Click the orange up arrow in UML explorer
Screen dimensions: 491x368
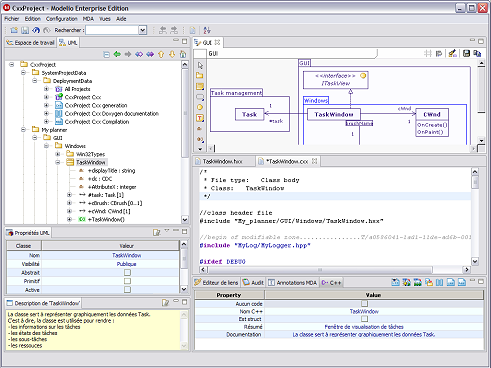[161, 54]
